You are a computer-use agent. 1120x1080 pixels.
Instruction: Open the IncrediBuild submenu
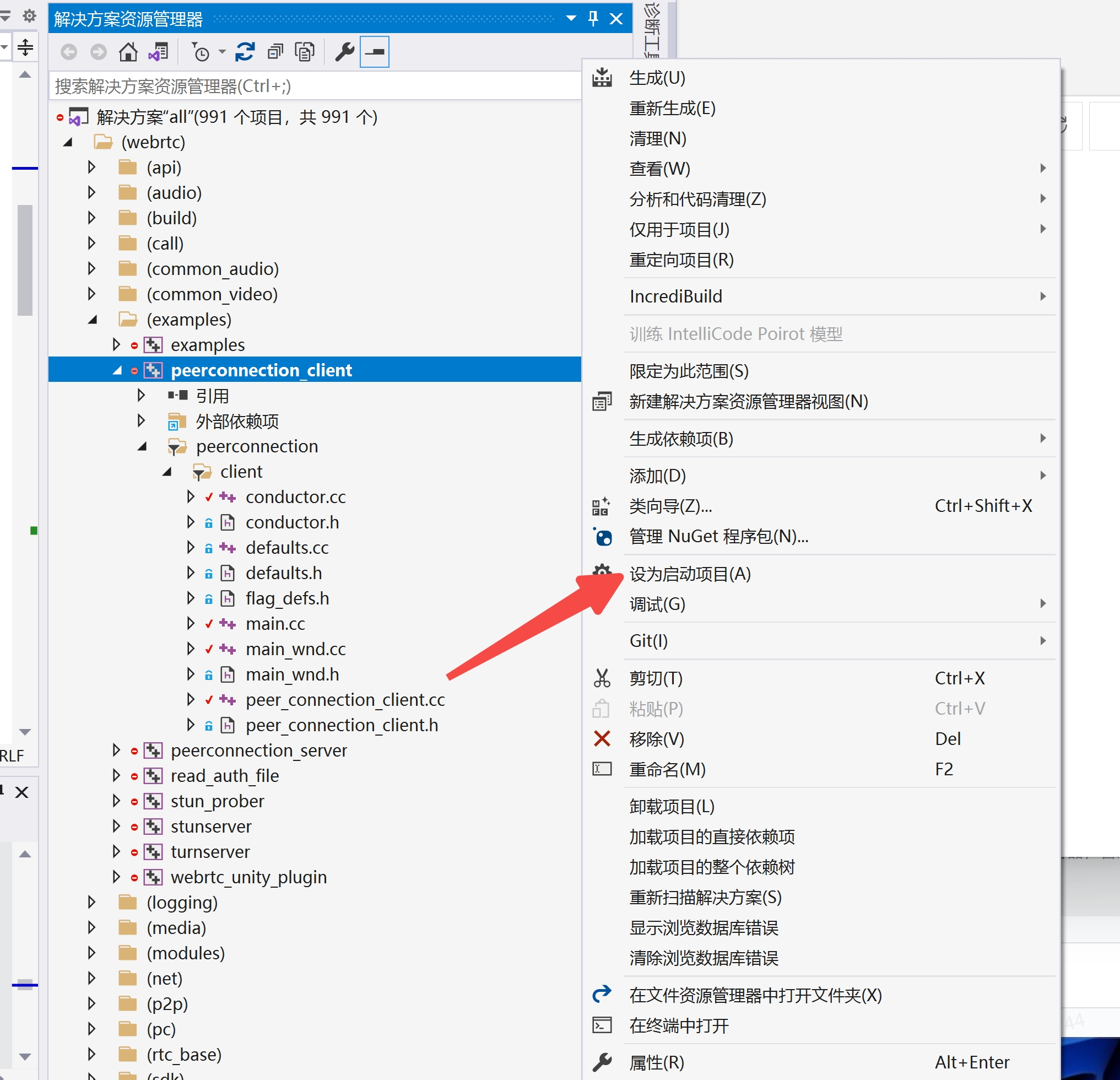(822, 296)
